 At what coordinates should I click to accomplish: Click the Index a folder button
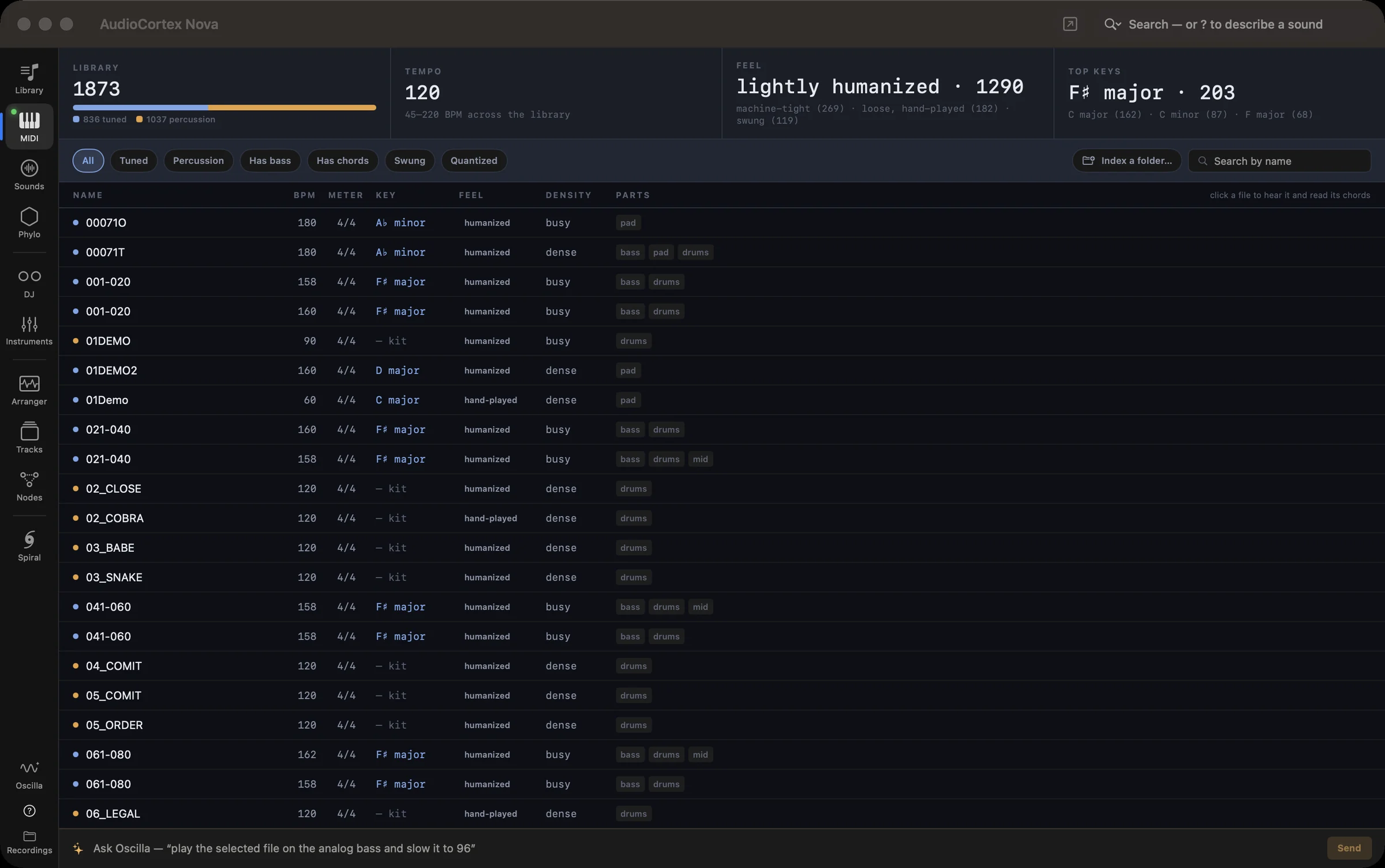click(x=1126, y=160)
